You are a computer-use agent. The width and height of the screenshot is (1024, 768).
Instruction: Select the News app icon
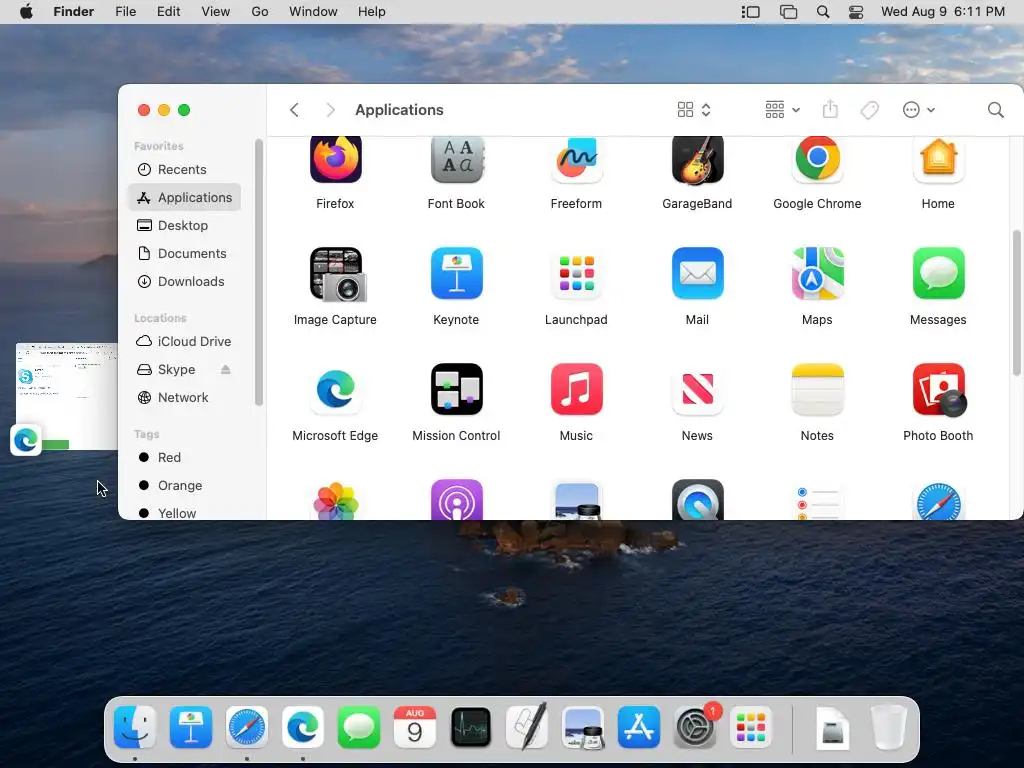coord(697,390)
